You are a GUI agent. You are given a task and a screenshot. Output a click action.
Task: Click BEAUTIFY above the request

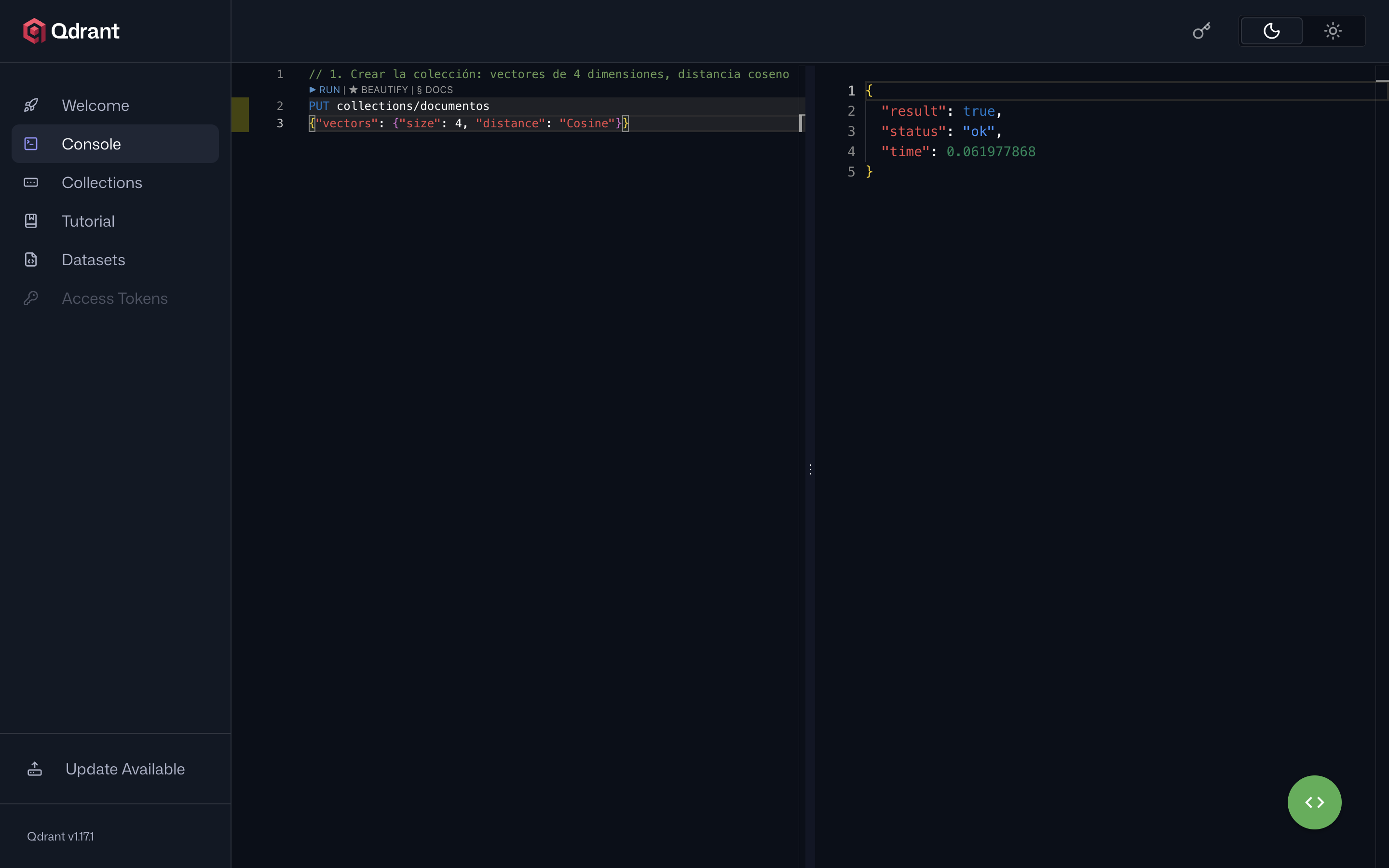(x=378, y=90)
